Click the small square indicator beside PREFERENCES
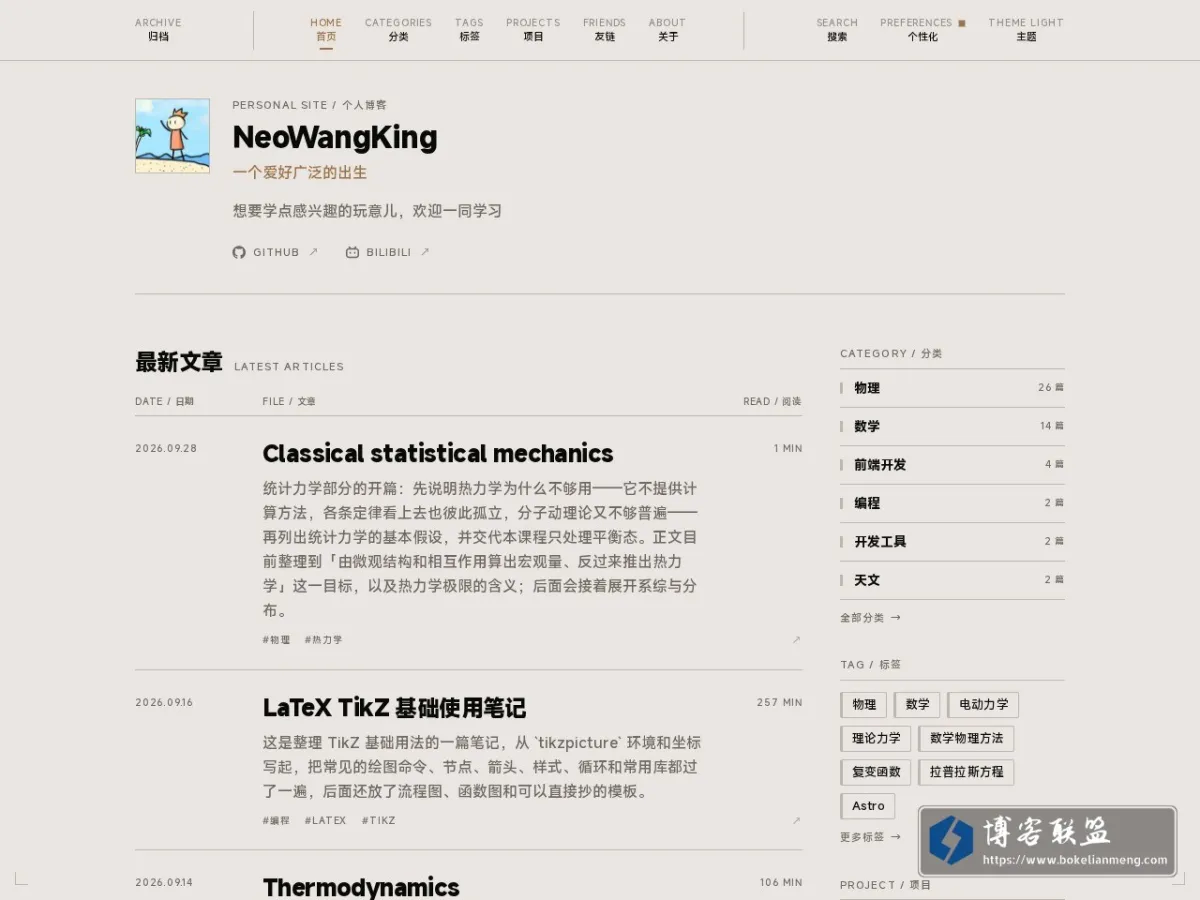This screenshot has height=900, width=1200. [962, 22]
